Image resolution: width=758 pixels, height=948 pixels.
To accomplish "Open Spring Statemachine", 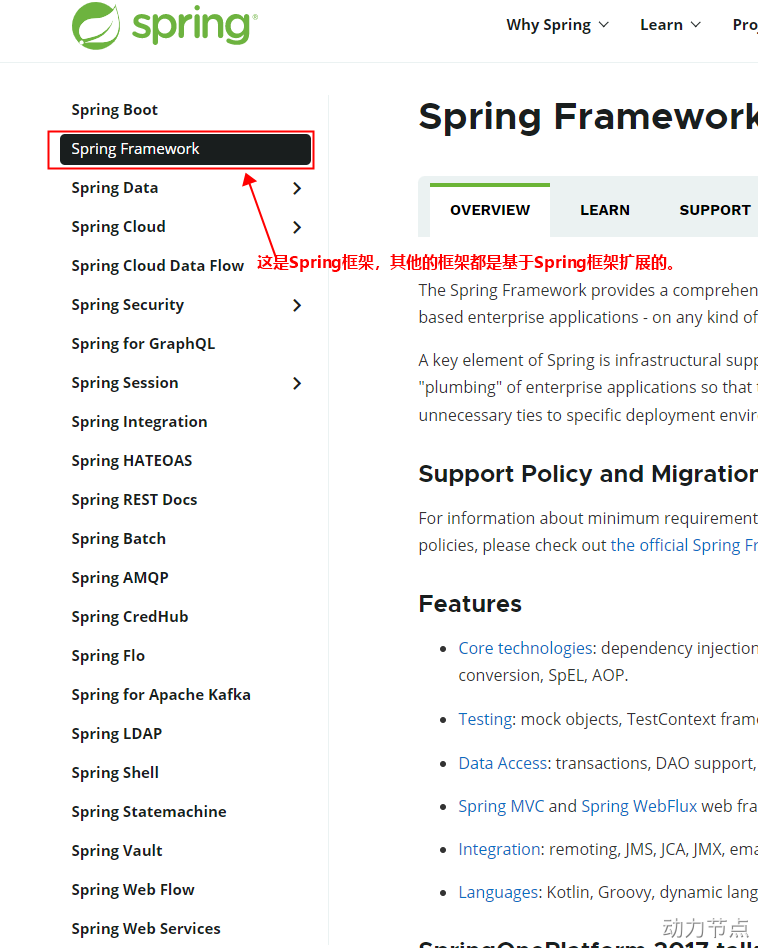I will tap(149, 812).
